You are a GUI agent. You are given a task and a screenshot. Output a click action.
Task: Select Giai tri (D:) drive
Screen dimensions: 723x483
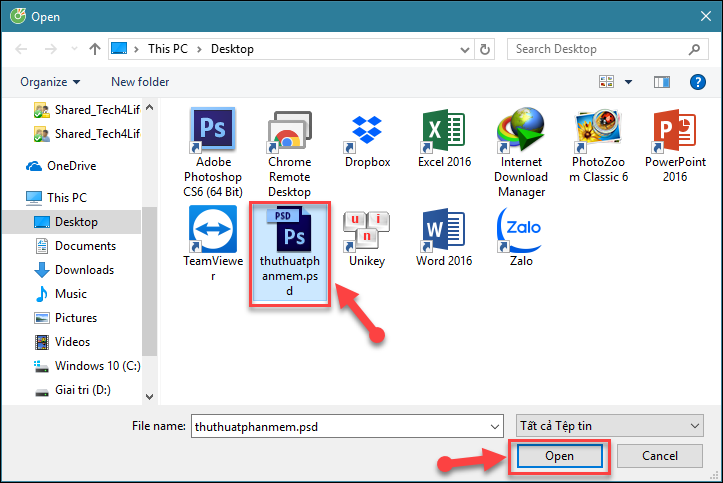[x=72, y=390]
